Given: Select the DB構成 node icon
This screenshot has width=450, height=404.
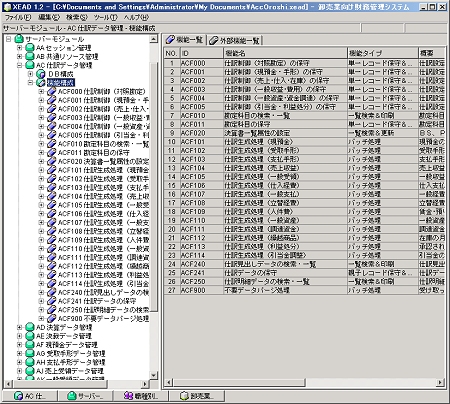Looking at the screenshot, I should [41, 74].
